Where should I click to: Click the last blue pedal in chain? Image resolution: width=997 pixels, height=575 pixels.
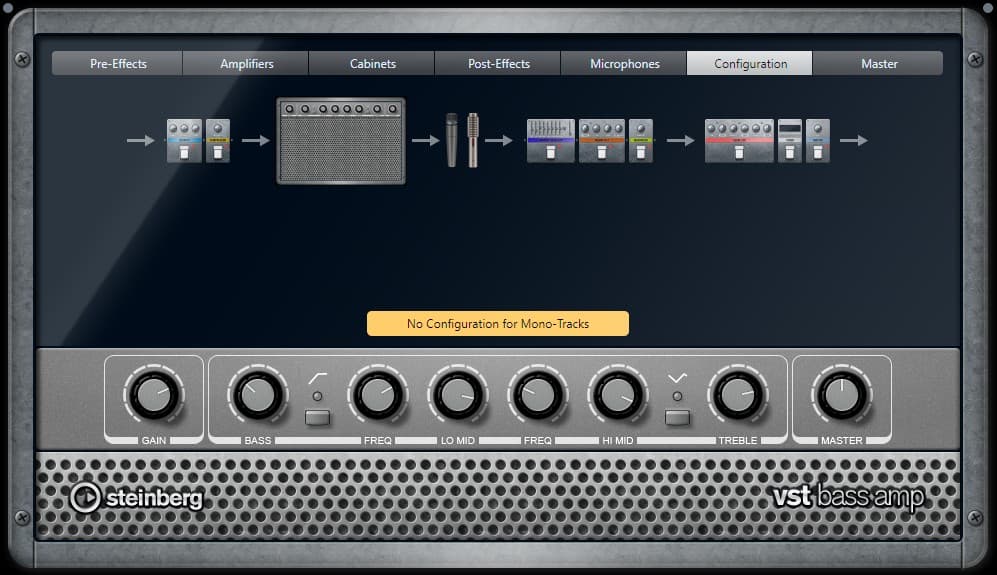818,141
